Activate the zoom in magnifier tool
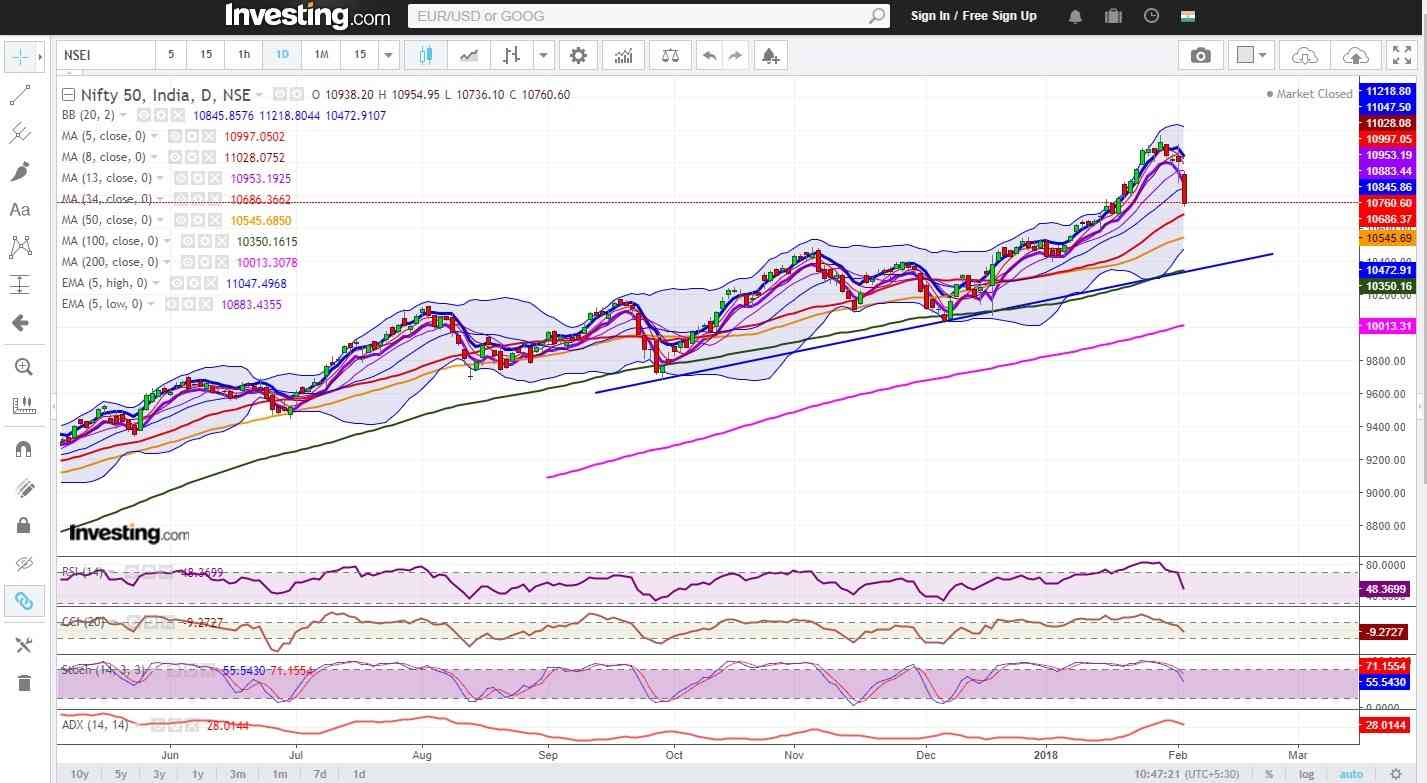1427x783 pixels. (22, 367)
